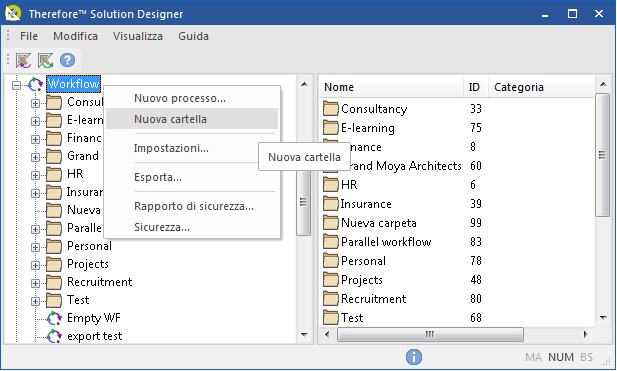Viewport: 617px width, 371px height.
Task: Open the Modifica menu
Action: tap(76, 36)
